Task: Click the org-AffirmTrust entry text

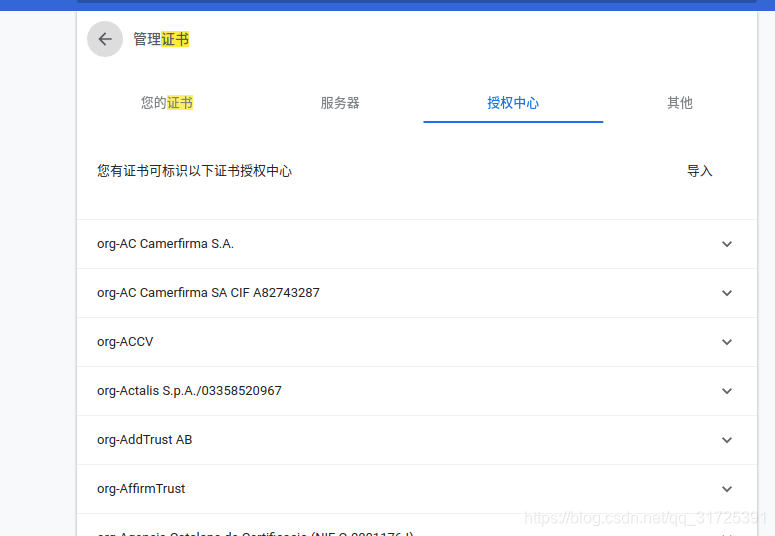Action: point(141,489)
